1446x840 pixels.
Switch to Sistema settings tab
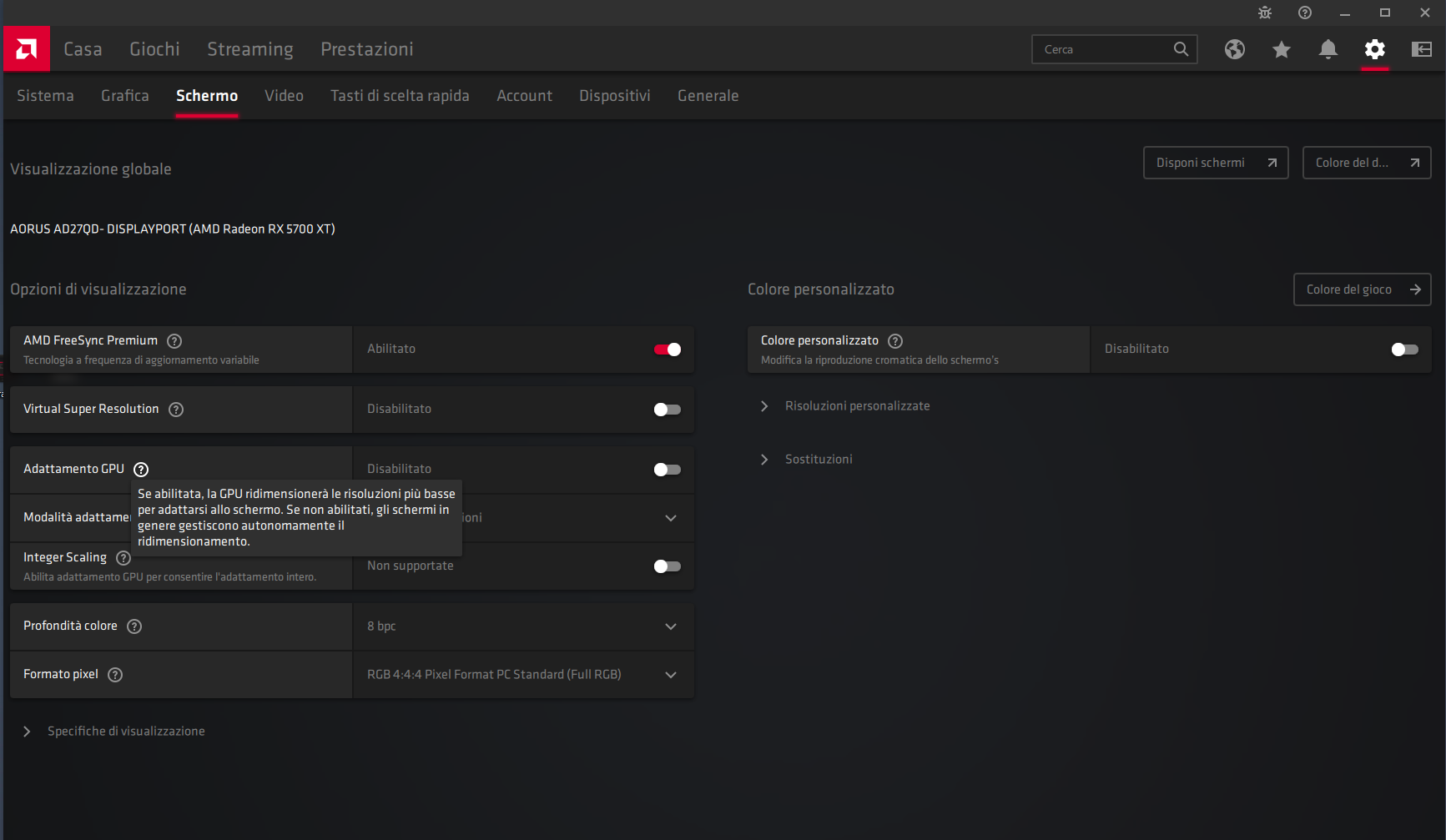click(45, 95)
